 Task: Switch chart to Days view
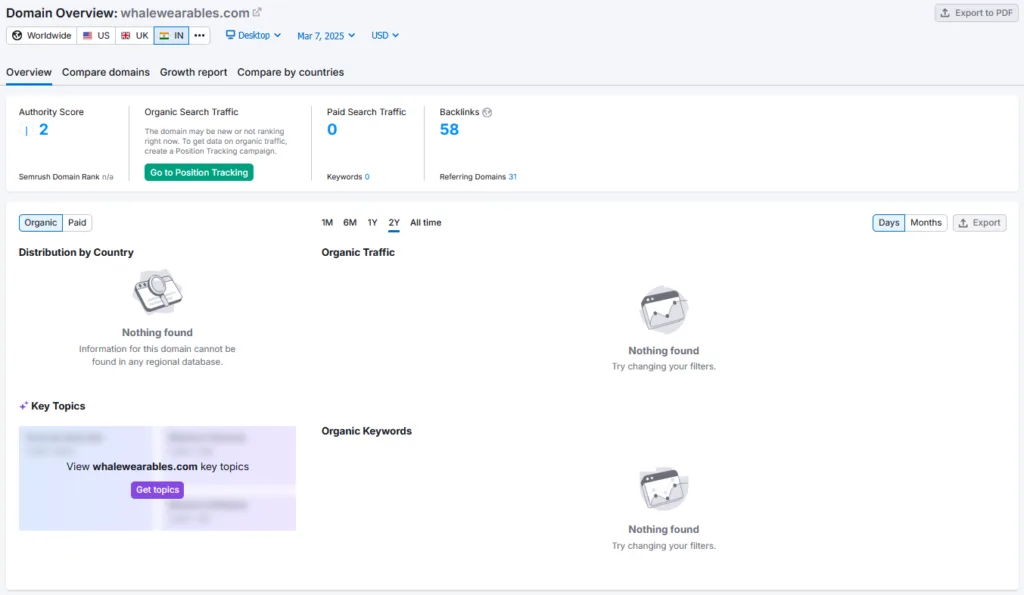tap(888, 223)
